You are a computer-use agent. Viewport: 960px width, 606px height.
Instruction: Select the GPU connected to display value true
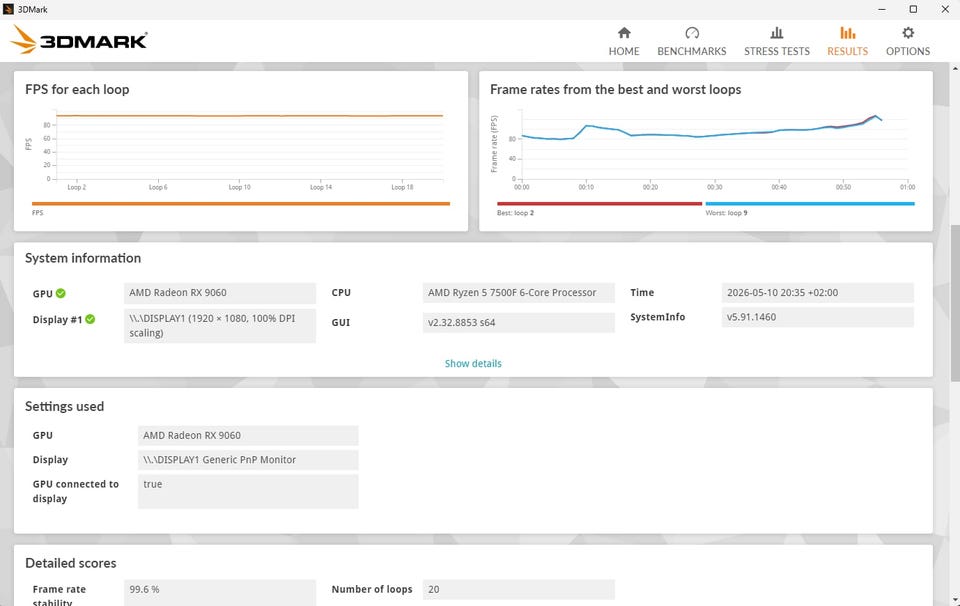pyautogui.click(x=248, y=492)
